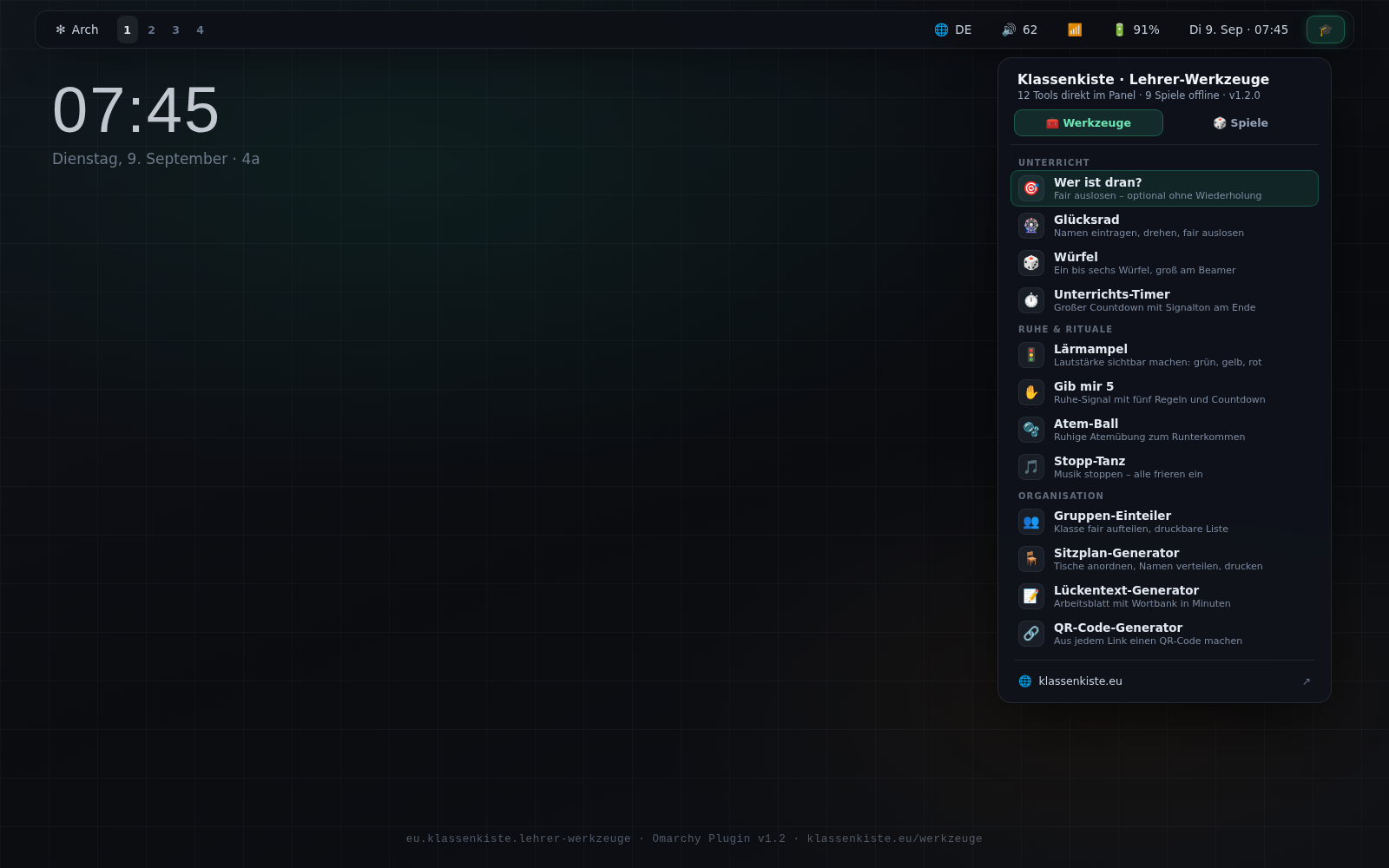Click the Gruppen-Einteiler people icon
1389x868 pixels.
[x=1031, y=522]
